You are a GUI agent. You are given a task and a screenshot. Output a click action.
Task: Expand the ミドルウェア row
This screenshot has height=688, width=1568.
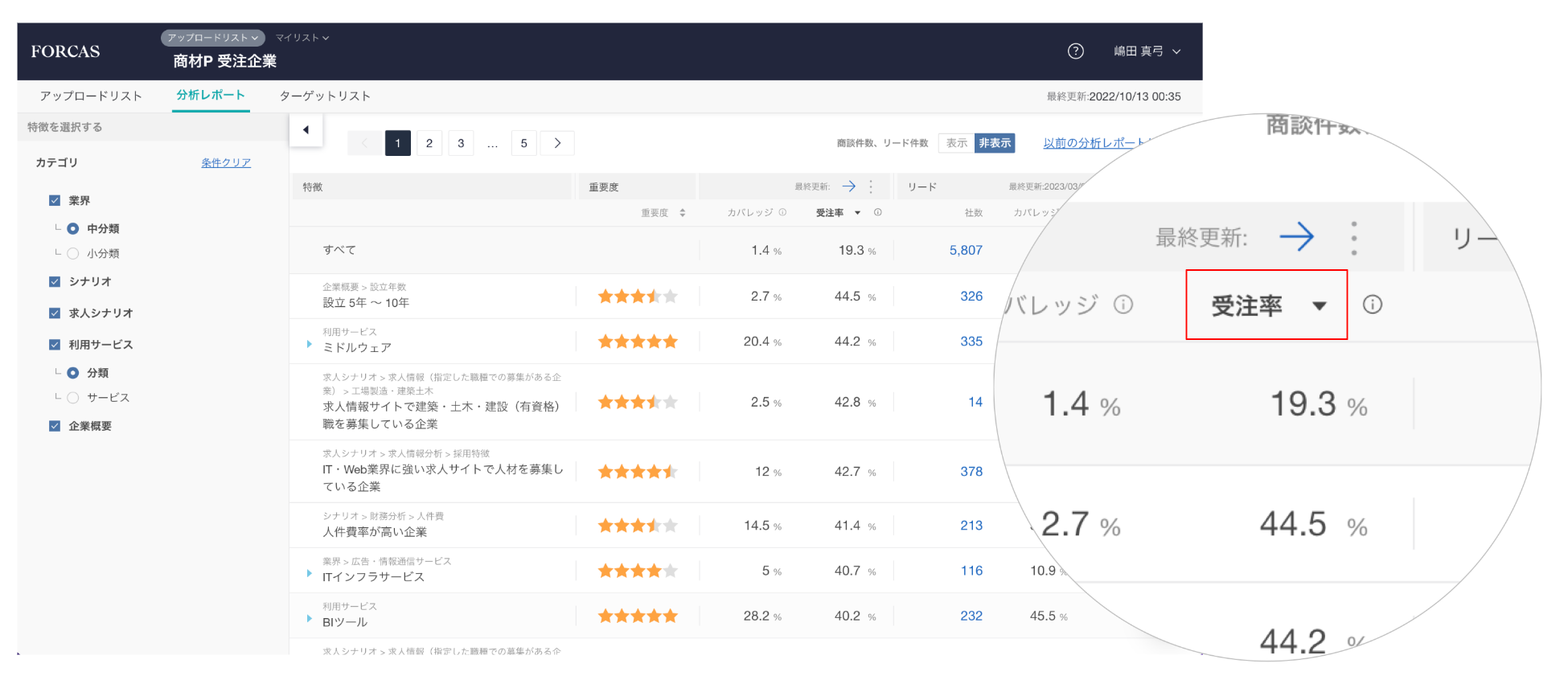(310, 344)
